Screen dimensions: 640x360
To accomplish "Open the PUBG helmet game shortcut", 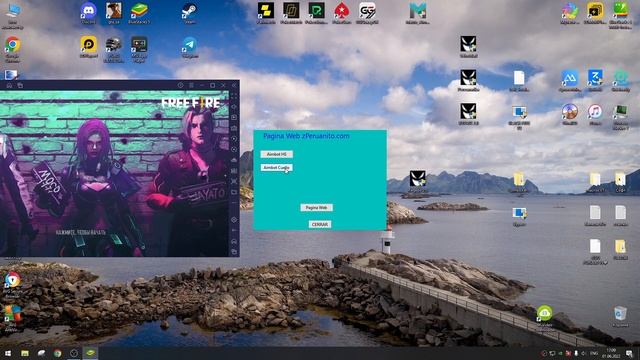I will (113, 49).
